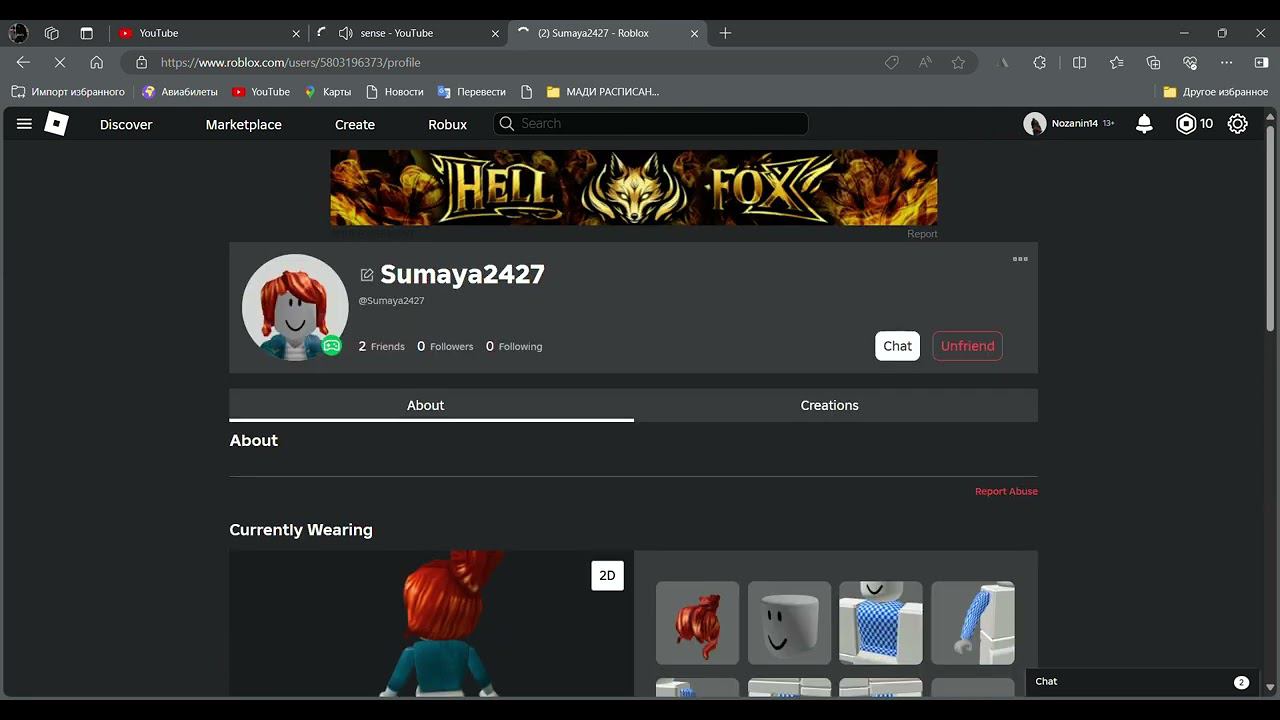Click the Hell Fox advertisement banner

[634, 187]
